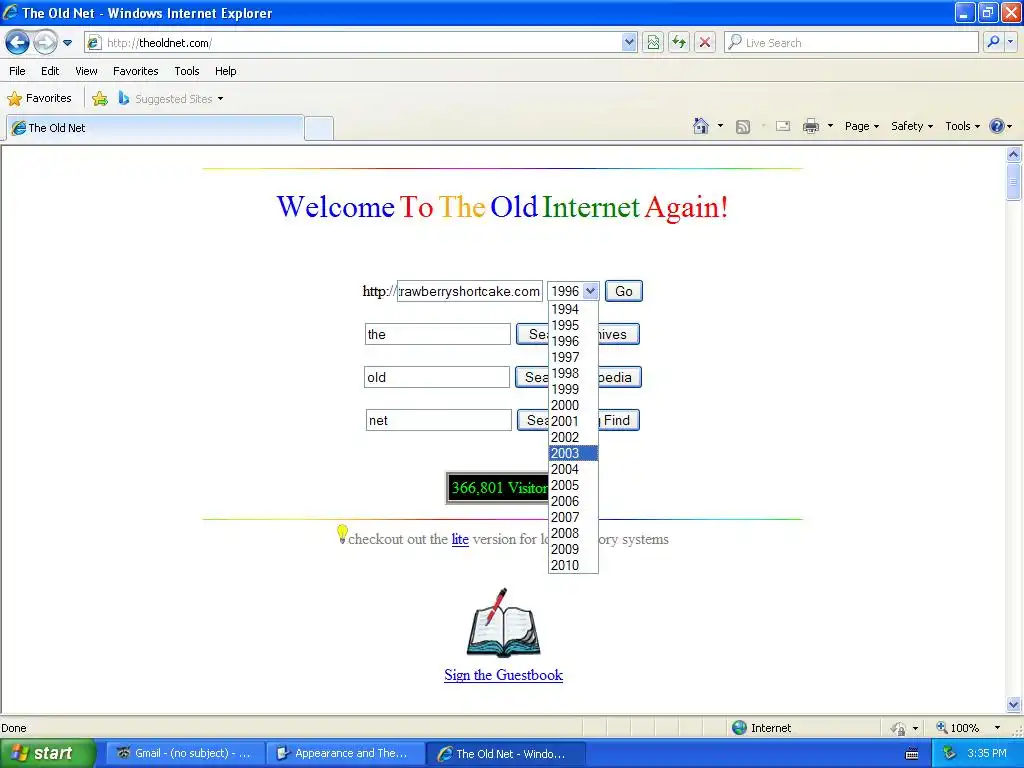
Task: Open the Page command bar menu
Action: click(861, 126)
